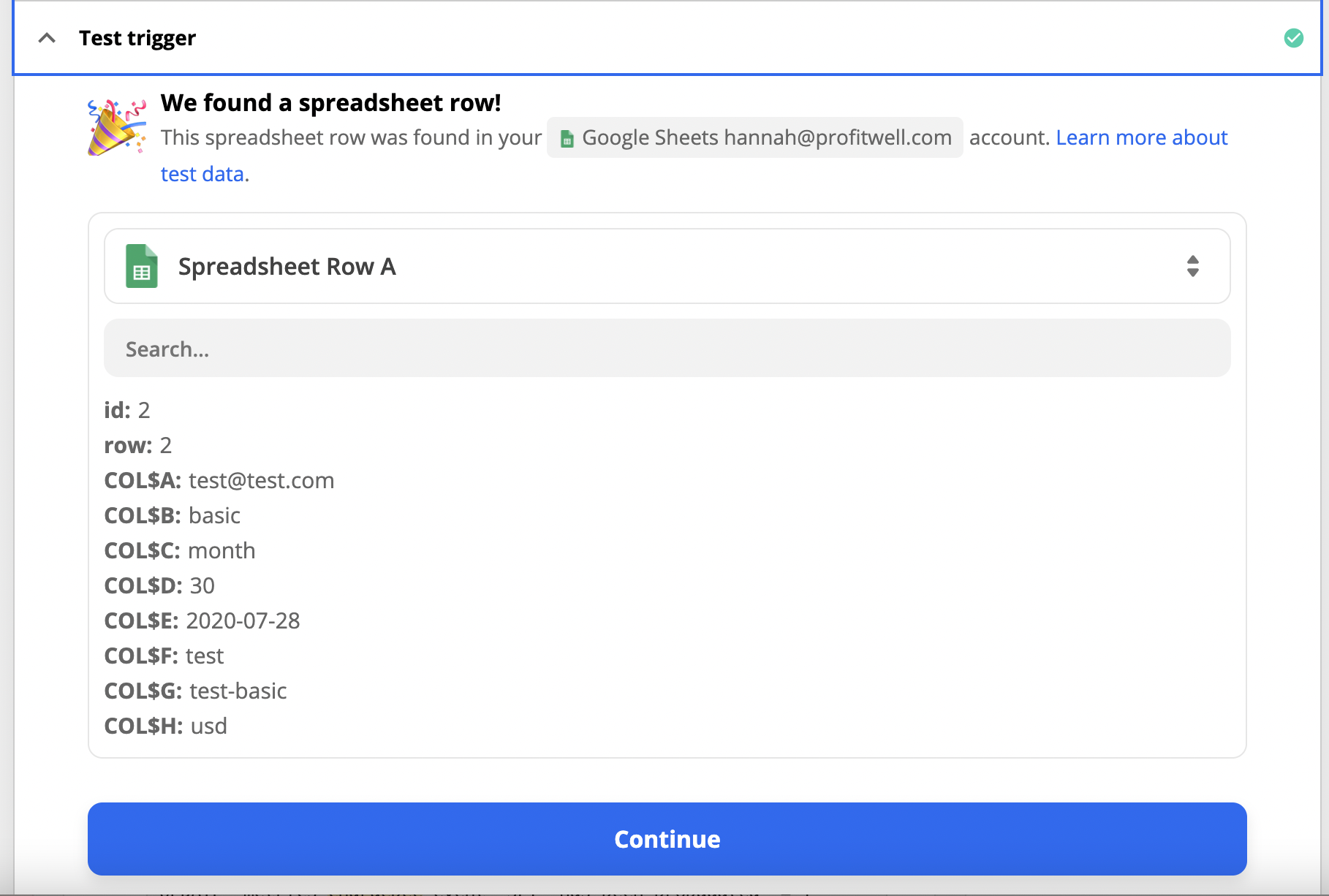The image size is (1329, 896).
Task: Focus the Search field
Action: click(667, 349)
